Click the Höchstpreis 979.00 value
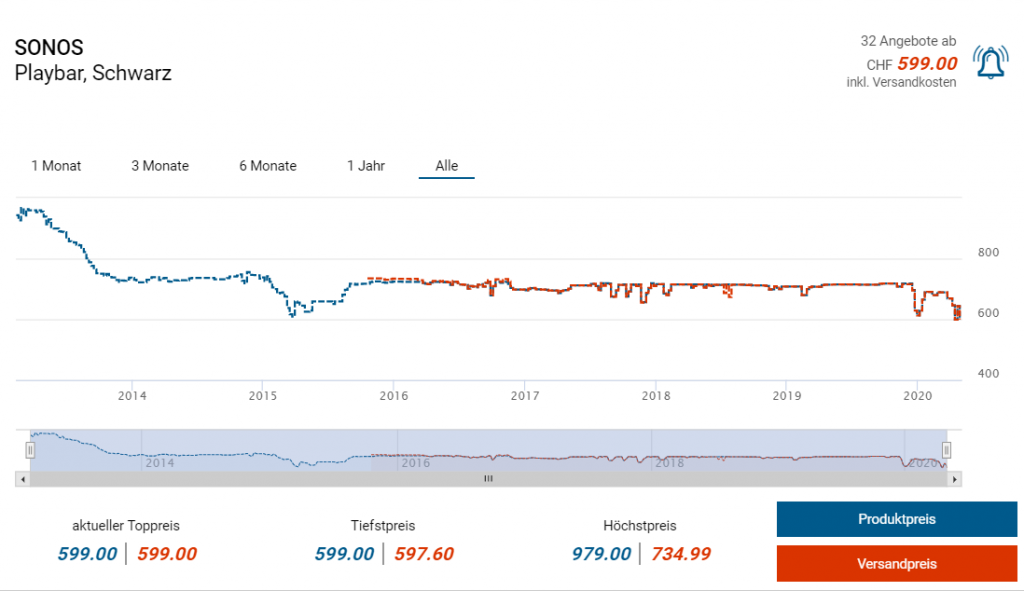1024x591 pixels. pyautogui.click(x=601, y=554)
